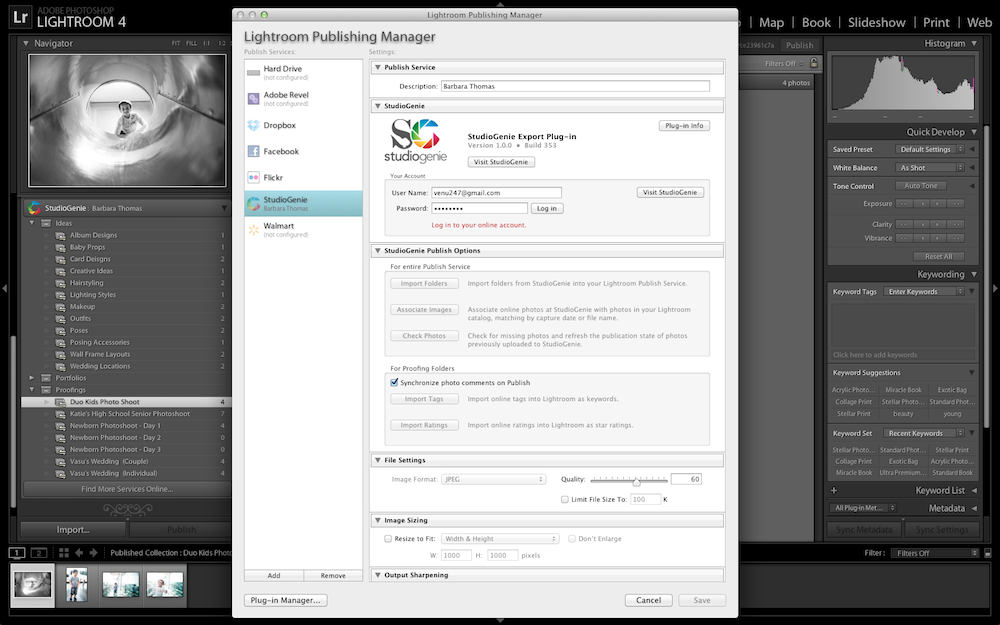Select Dropbox service icon
The image size is (1000, 625).
253,126
